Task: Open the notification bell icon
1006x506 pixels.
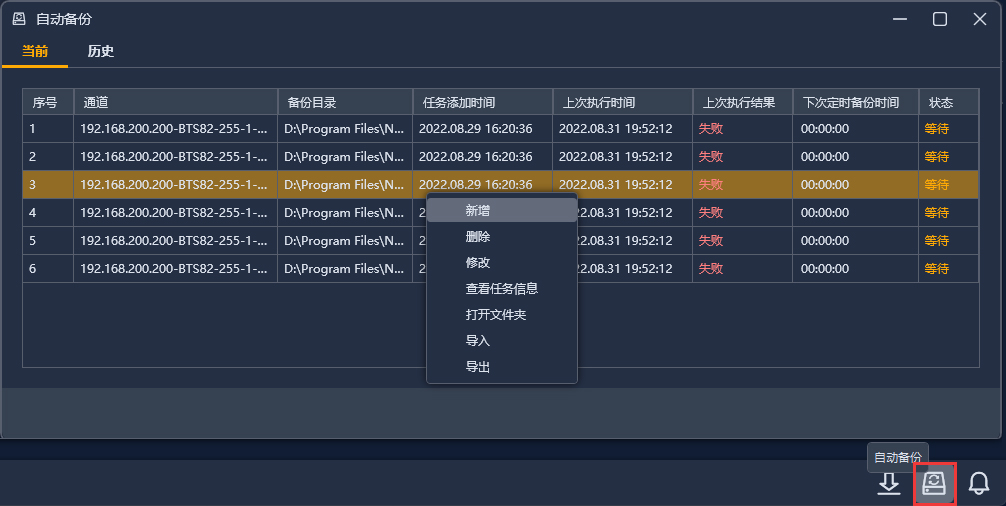Action: click(x=978, y=484)
